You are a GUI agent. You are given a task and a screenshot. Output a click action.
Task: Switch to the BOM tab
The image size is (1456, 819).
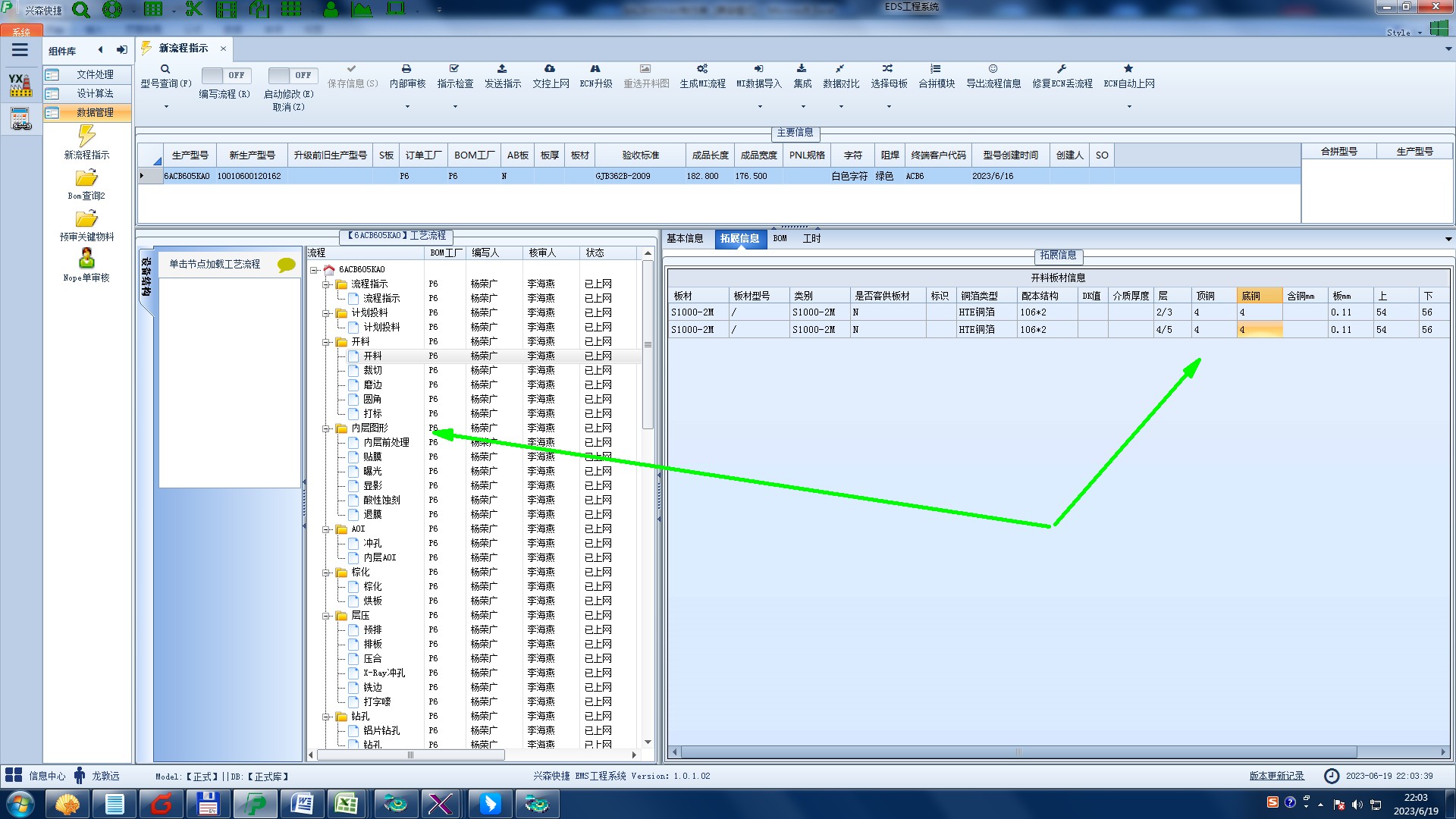(780, 238)
